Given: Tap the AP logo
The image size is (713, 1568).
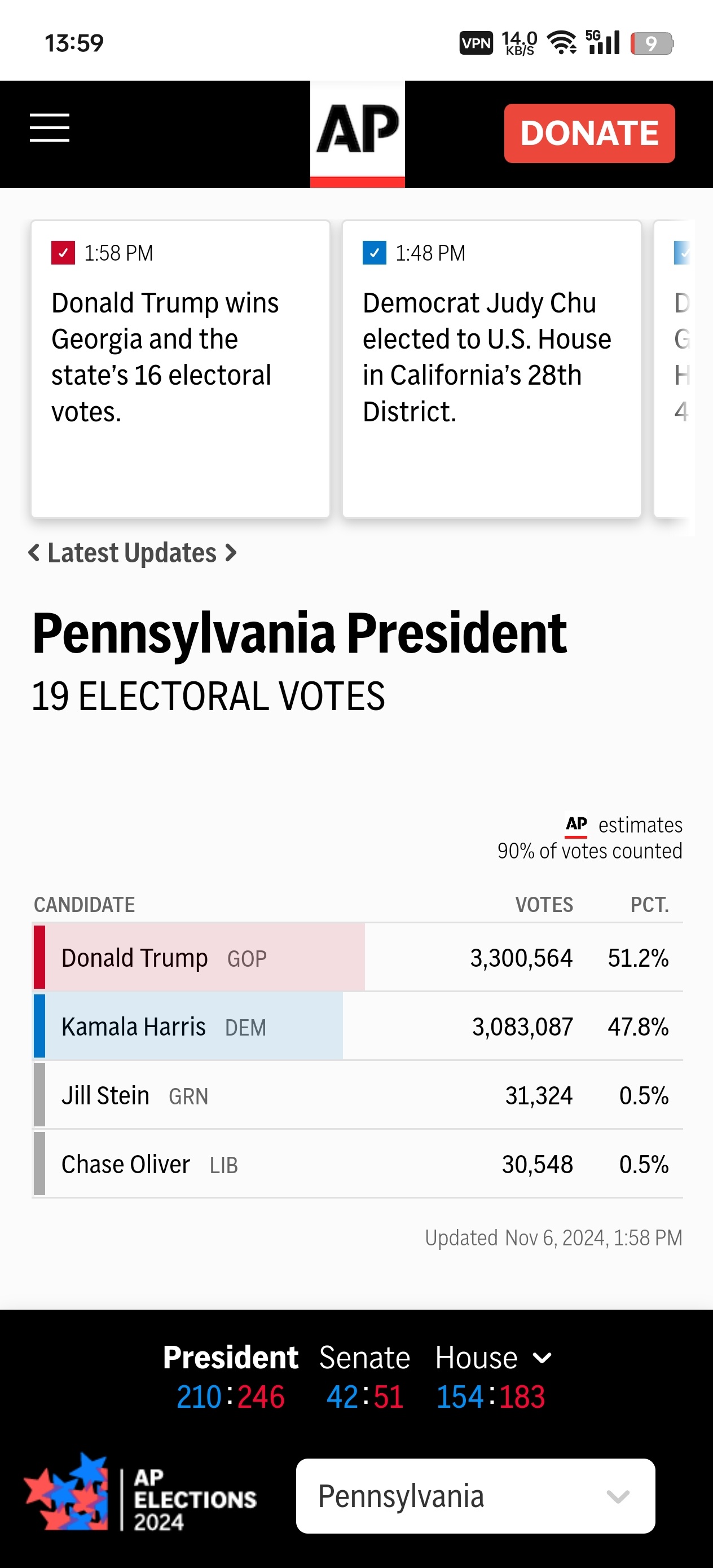Looking at the screenshot, I should 358,130.
